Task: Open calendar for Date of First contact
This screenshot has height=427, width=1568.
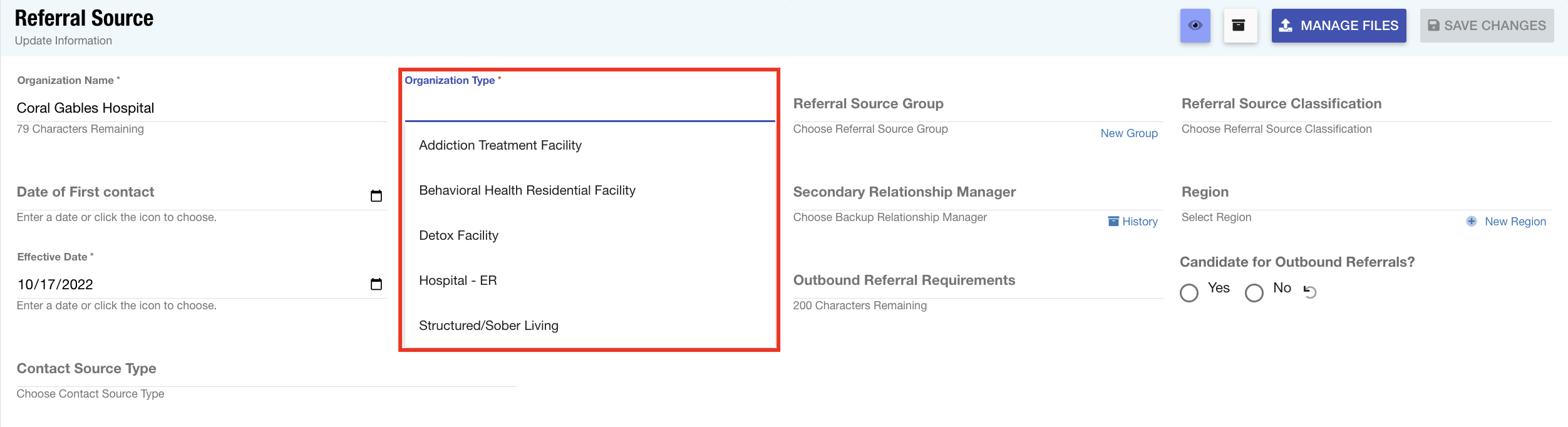Action: pyautogui.click(x=376, y=196)
